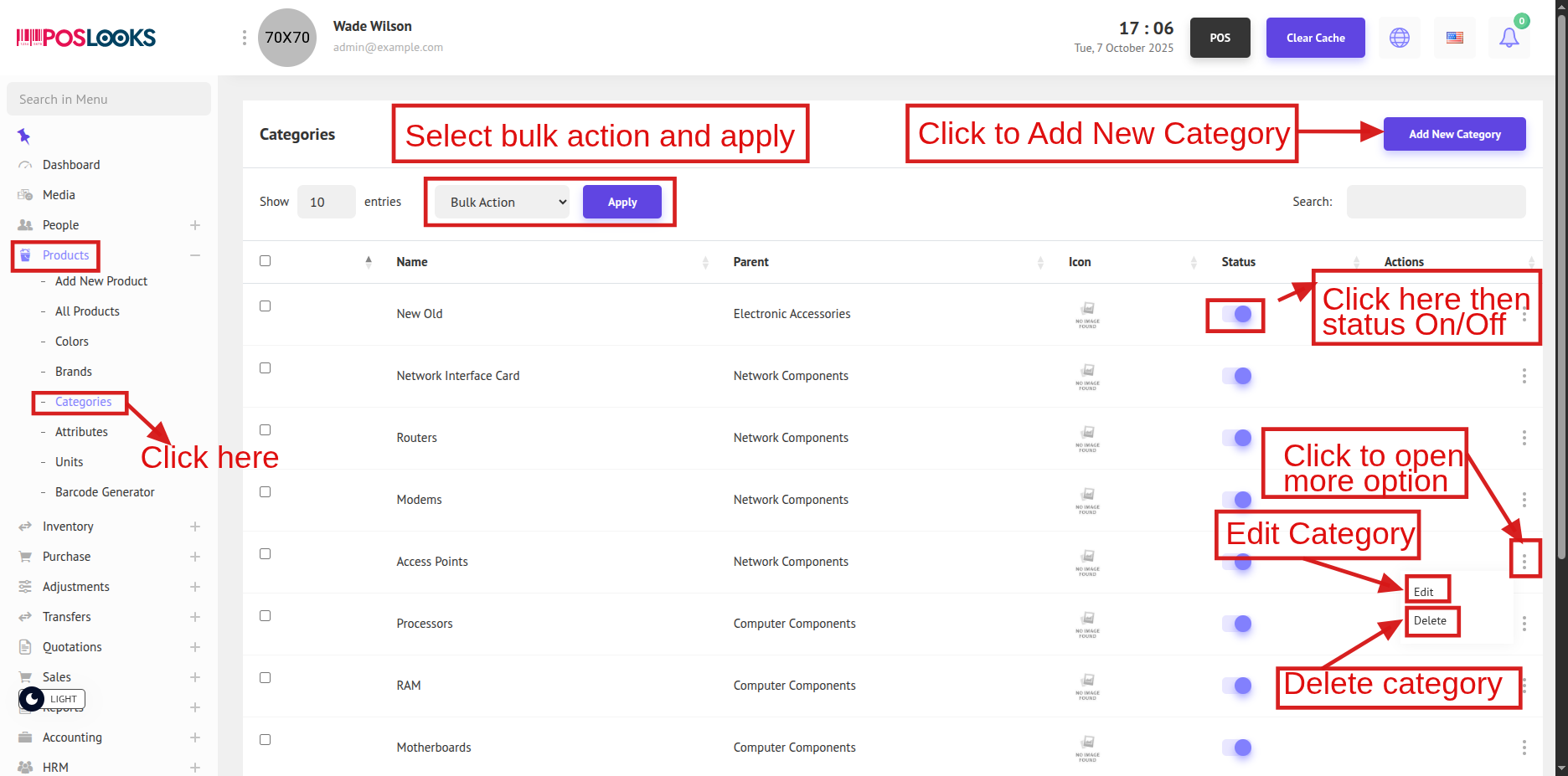Toggle status switch for Processors
Viewport: 1568px width, 776px height.
pos(1236,624)
